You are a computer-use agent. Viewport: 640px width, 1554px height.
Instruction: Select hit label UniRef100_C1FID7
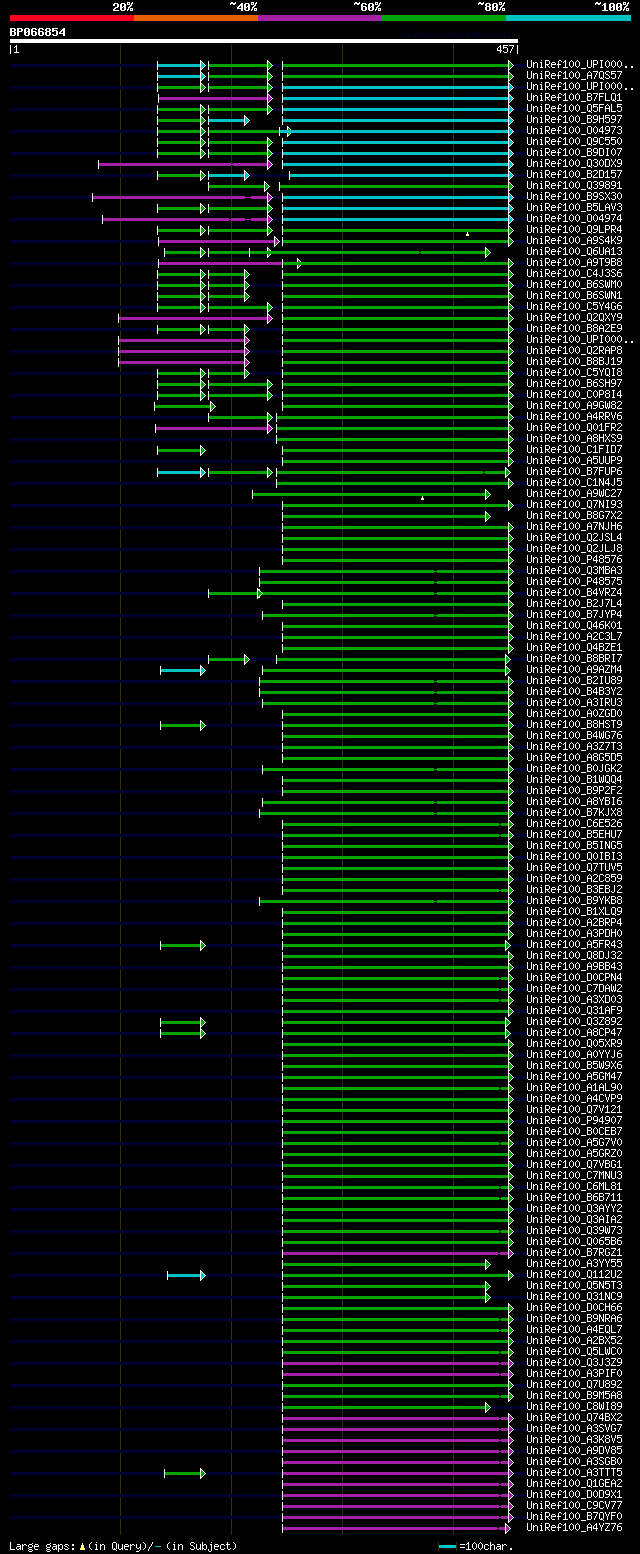(574, 449)
